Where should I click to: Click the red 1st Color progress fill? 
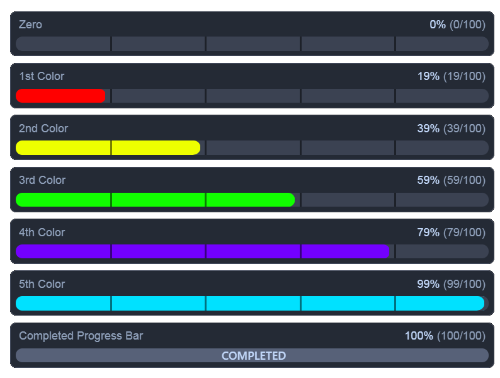[61, 96]
